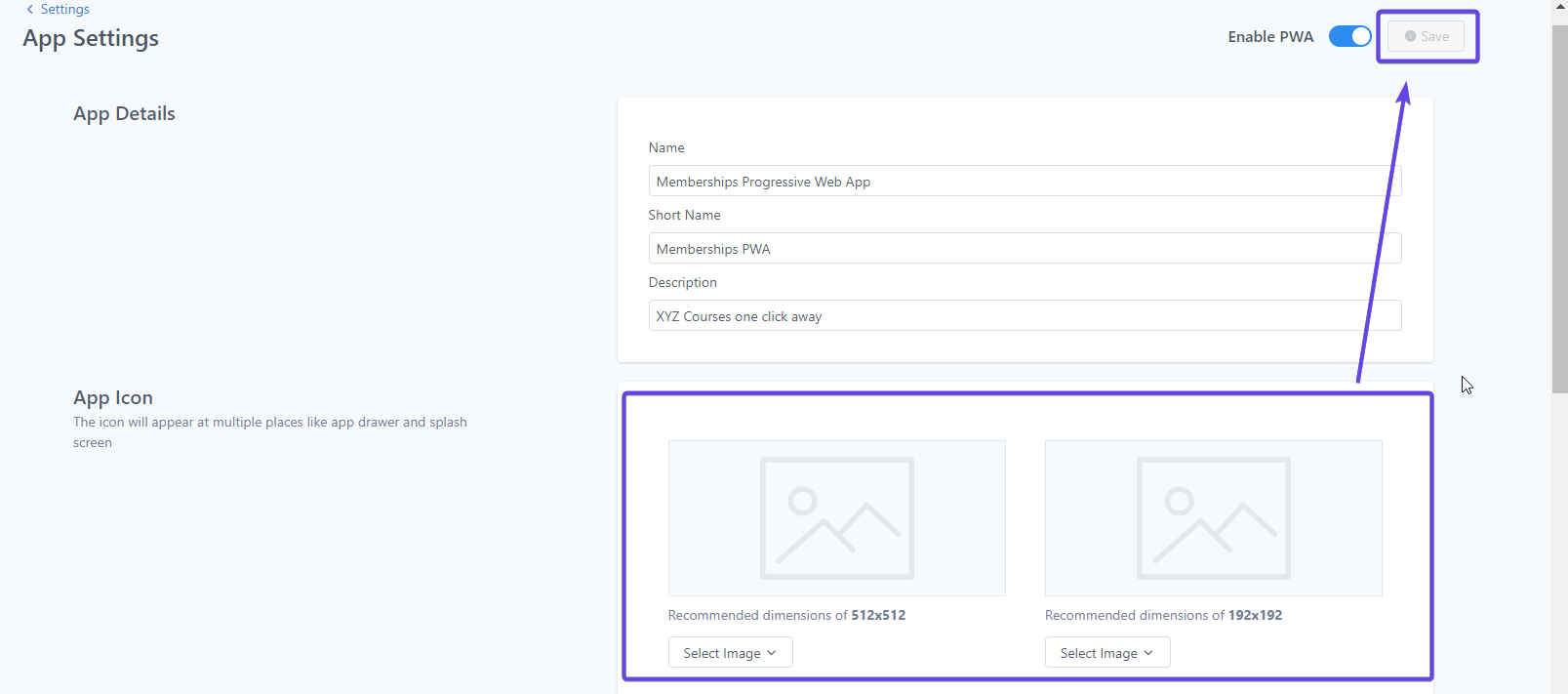Click the "App Icon" section heading
The width and height of the screenshot is (1568, 694).
[x=113, y=397]
